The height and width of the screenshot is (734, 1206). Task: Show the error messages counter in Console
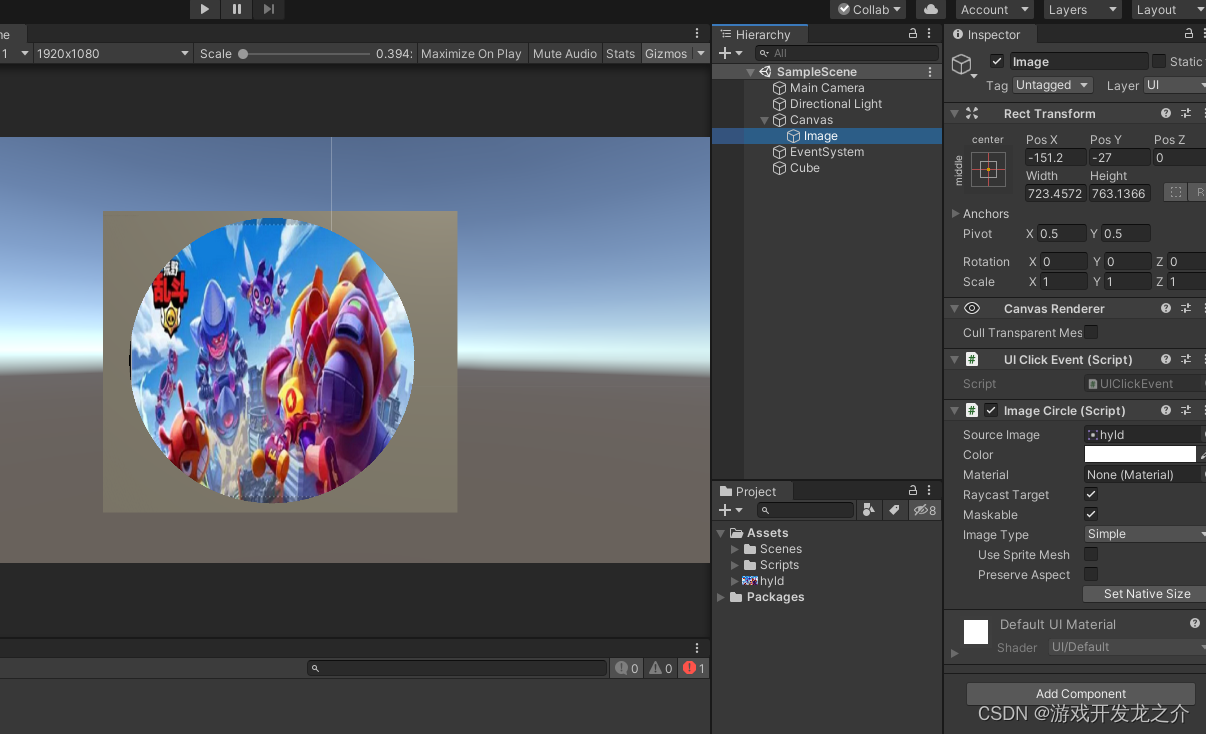pos(693,668)
